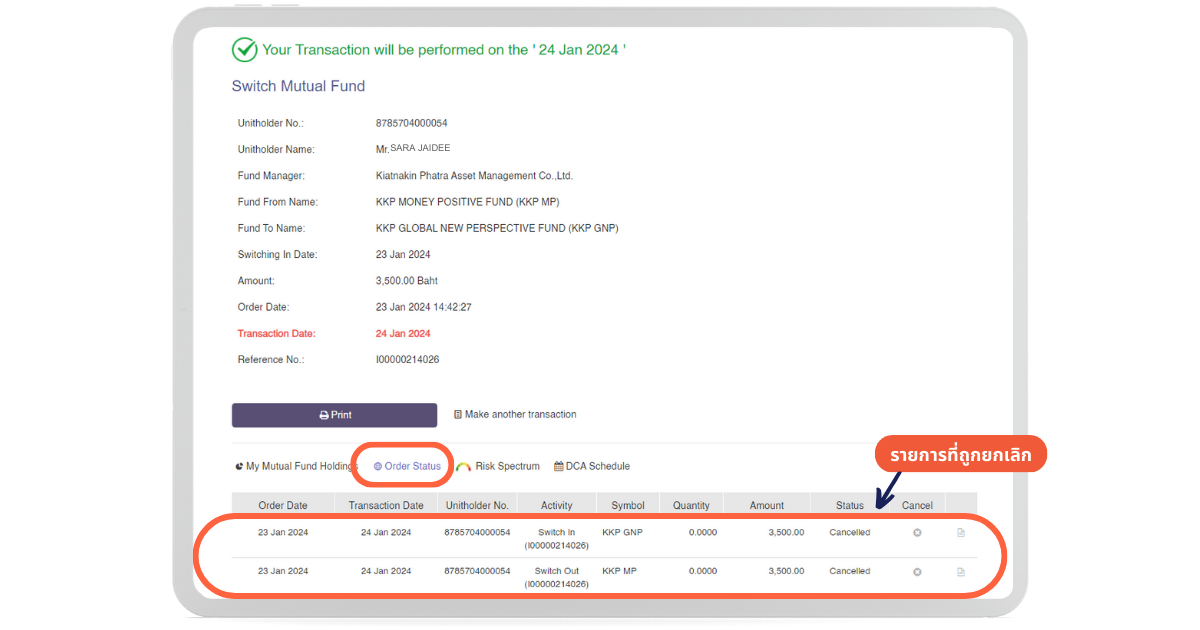Click the Risk Spectrum gauge icon
This screenshot has height=630, width=1200.
point(463,467)
